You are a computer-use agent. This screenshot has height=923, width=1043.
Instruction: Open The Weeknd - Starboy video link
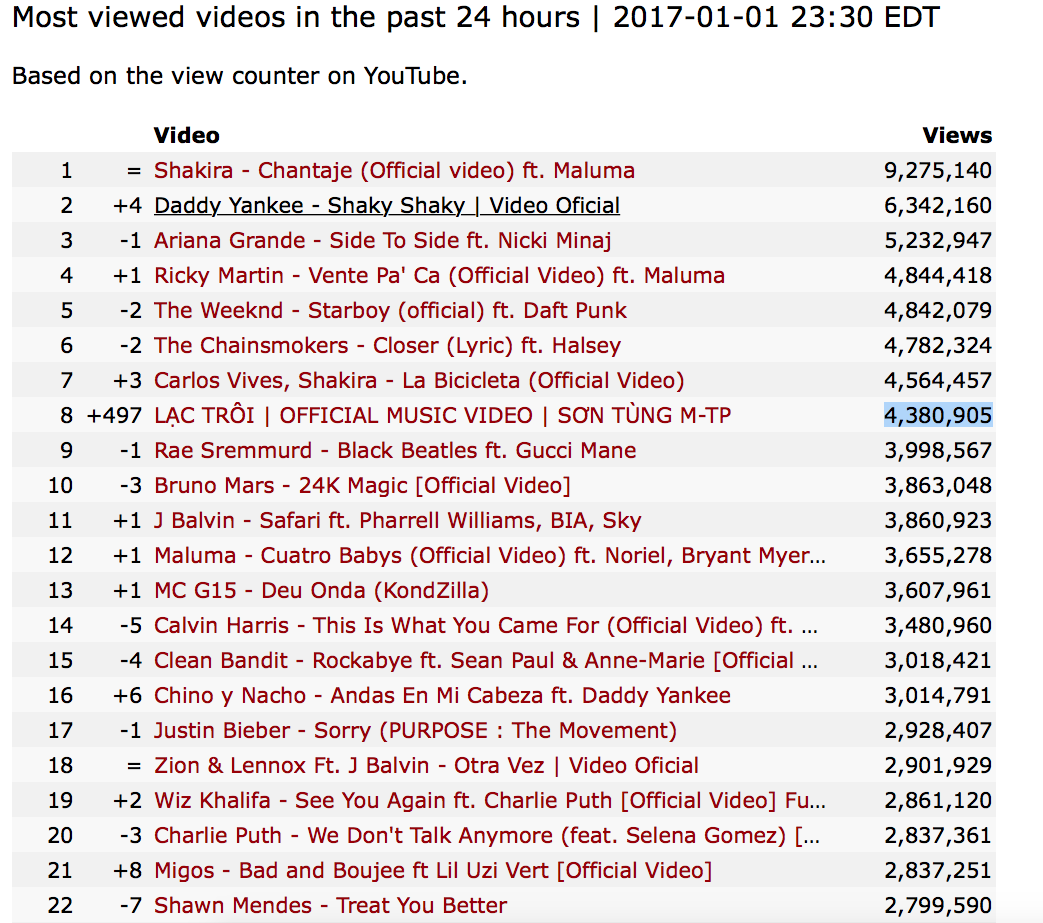pyautogui.click(x=390, y=311)
